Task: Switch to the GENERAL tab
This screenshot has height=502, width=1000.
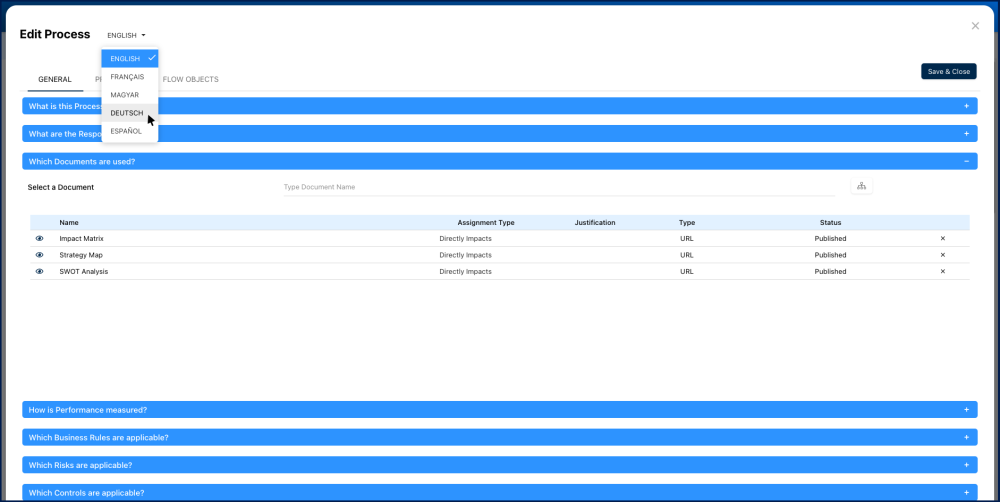Action: (55, 80)
